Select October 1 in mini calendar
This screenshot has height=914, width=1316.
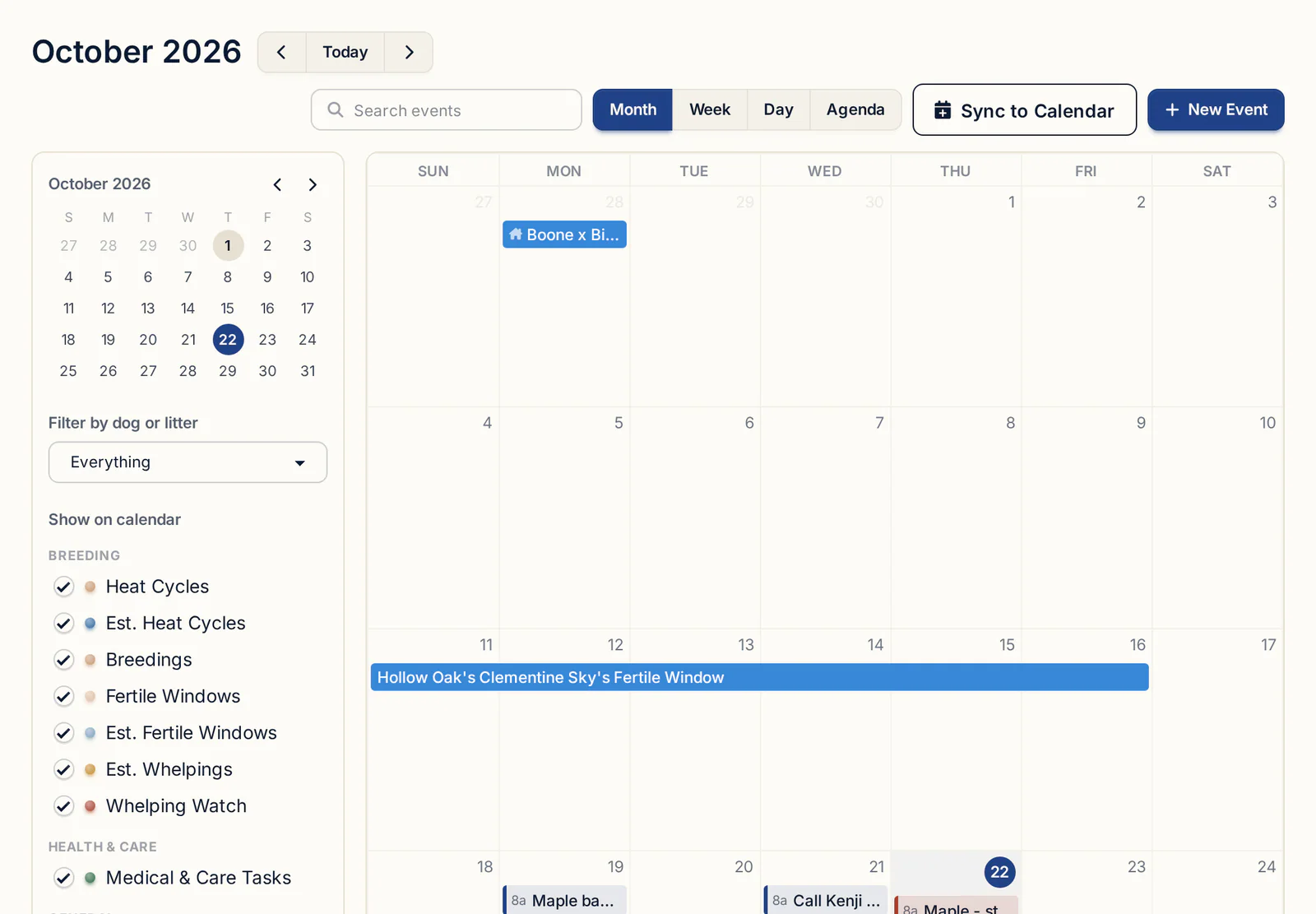[228, 245]
